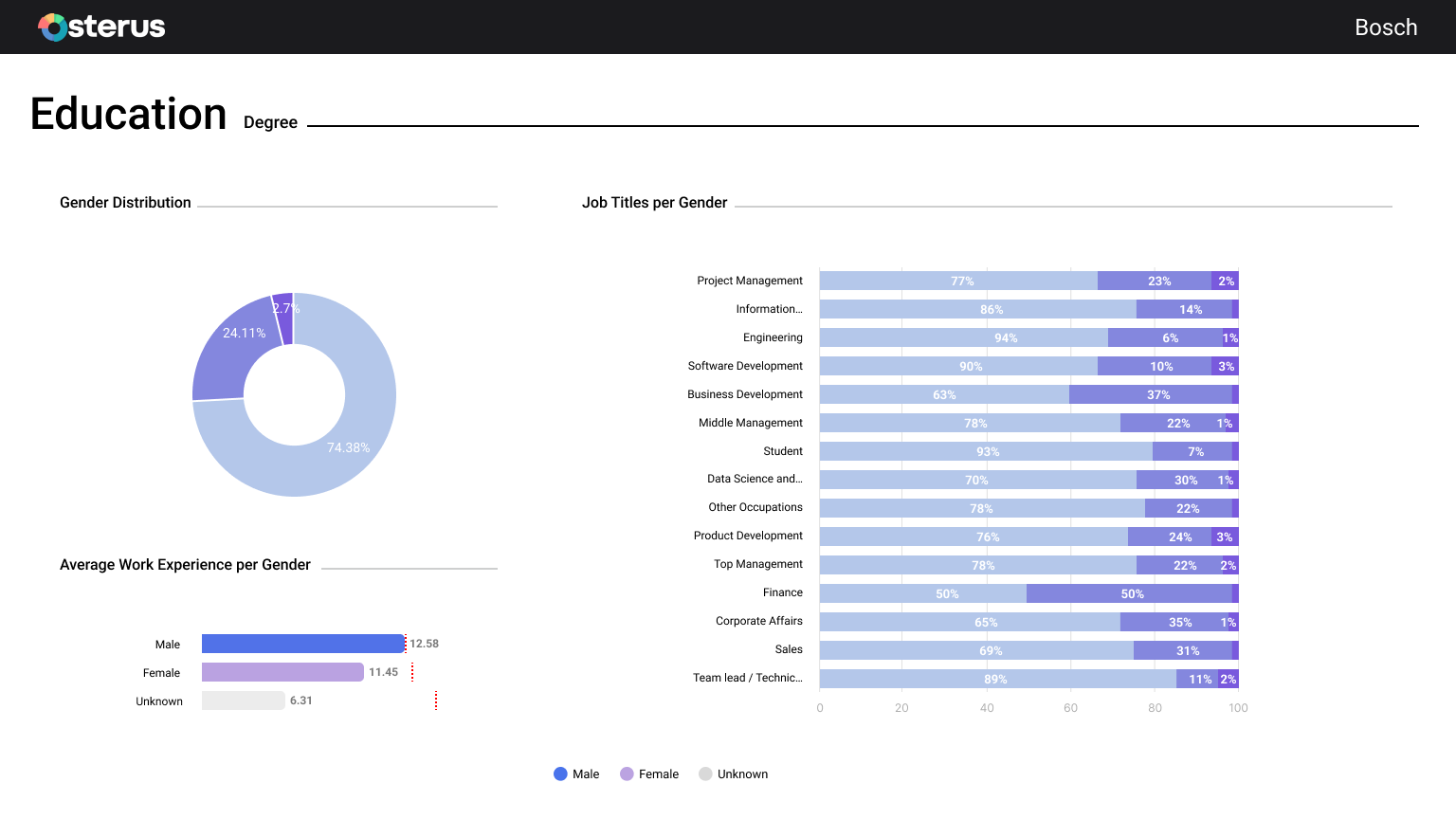The width and height of the screenshot is (1456, 819).
Task: Click the Female legend color dot
Action: click(x=627, y=774)
